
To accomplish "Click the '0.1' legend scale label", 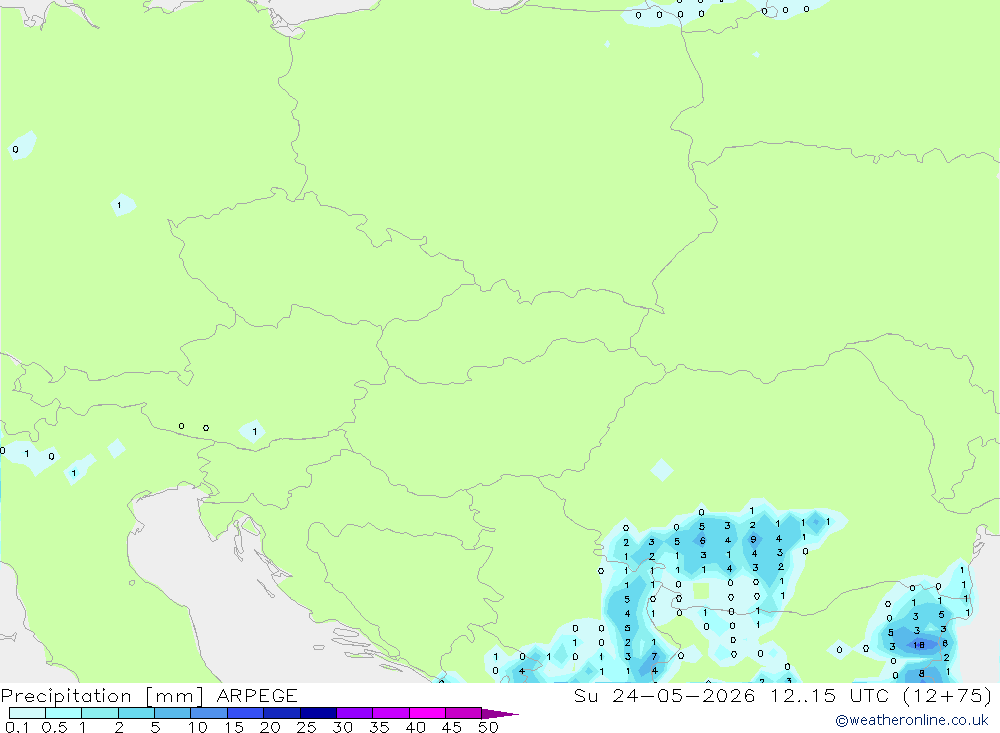I will tap(17, 727).
